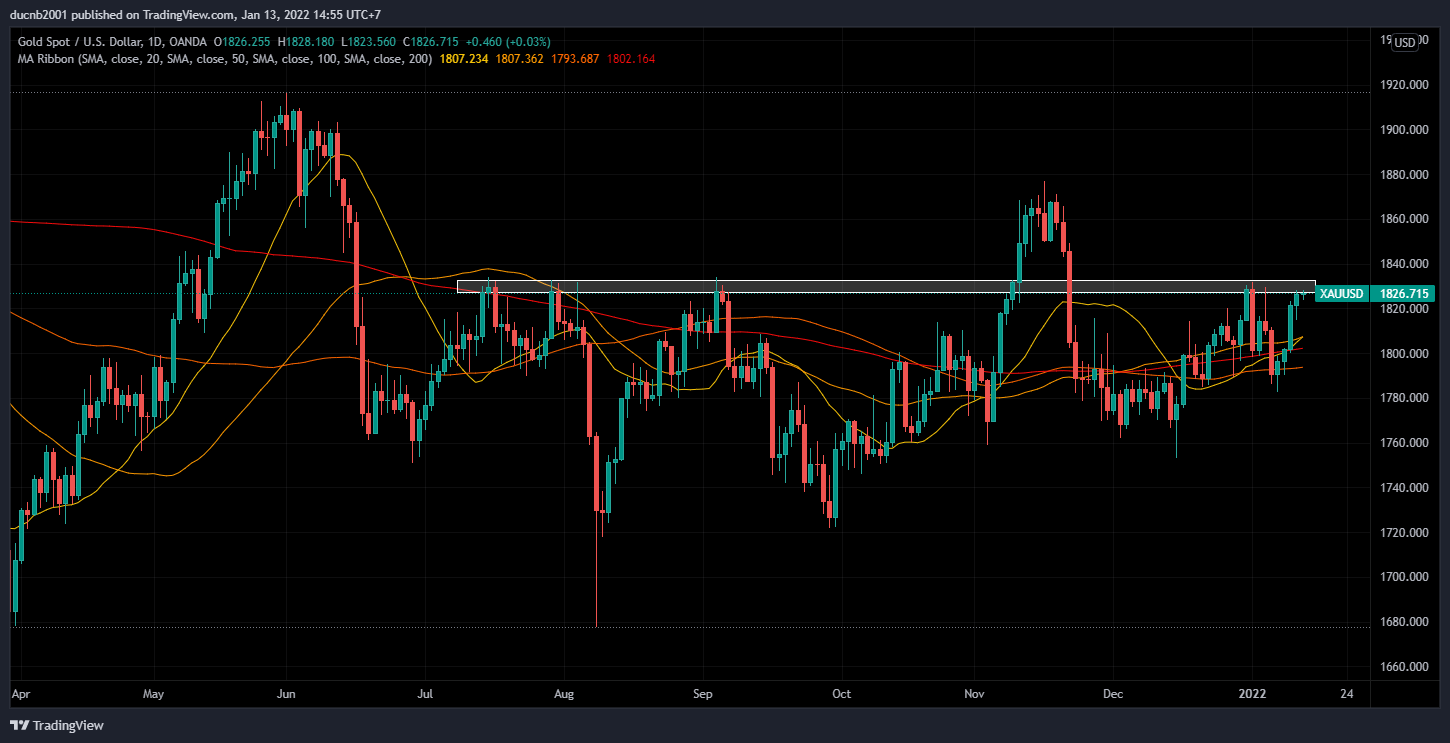This screenshot has width=1450, height=743.
Task: Click the 1920.000 price axis label
Action: [x=1403, y=85]
